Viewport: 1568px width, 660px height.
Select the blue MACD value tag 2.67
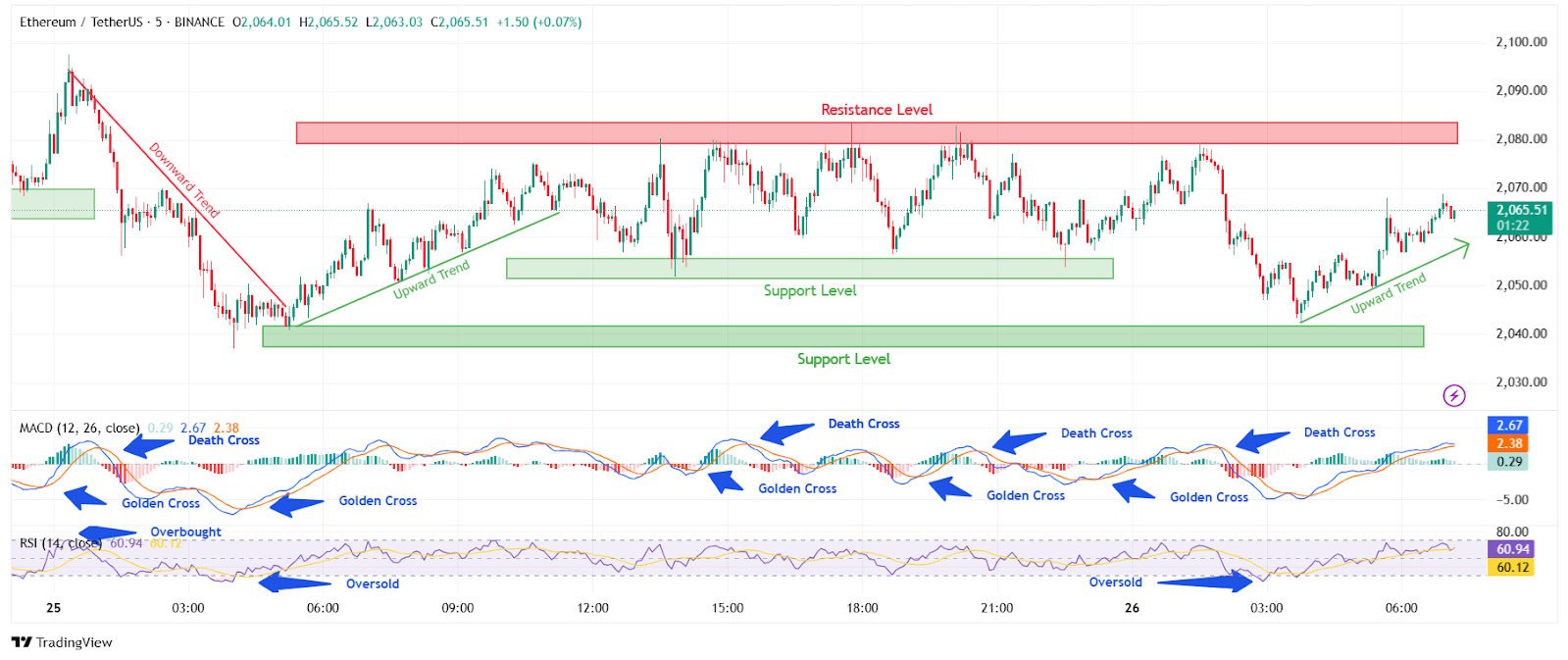[1509, 425]
